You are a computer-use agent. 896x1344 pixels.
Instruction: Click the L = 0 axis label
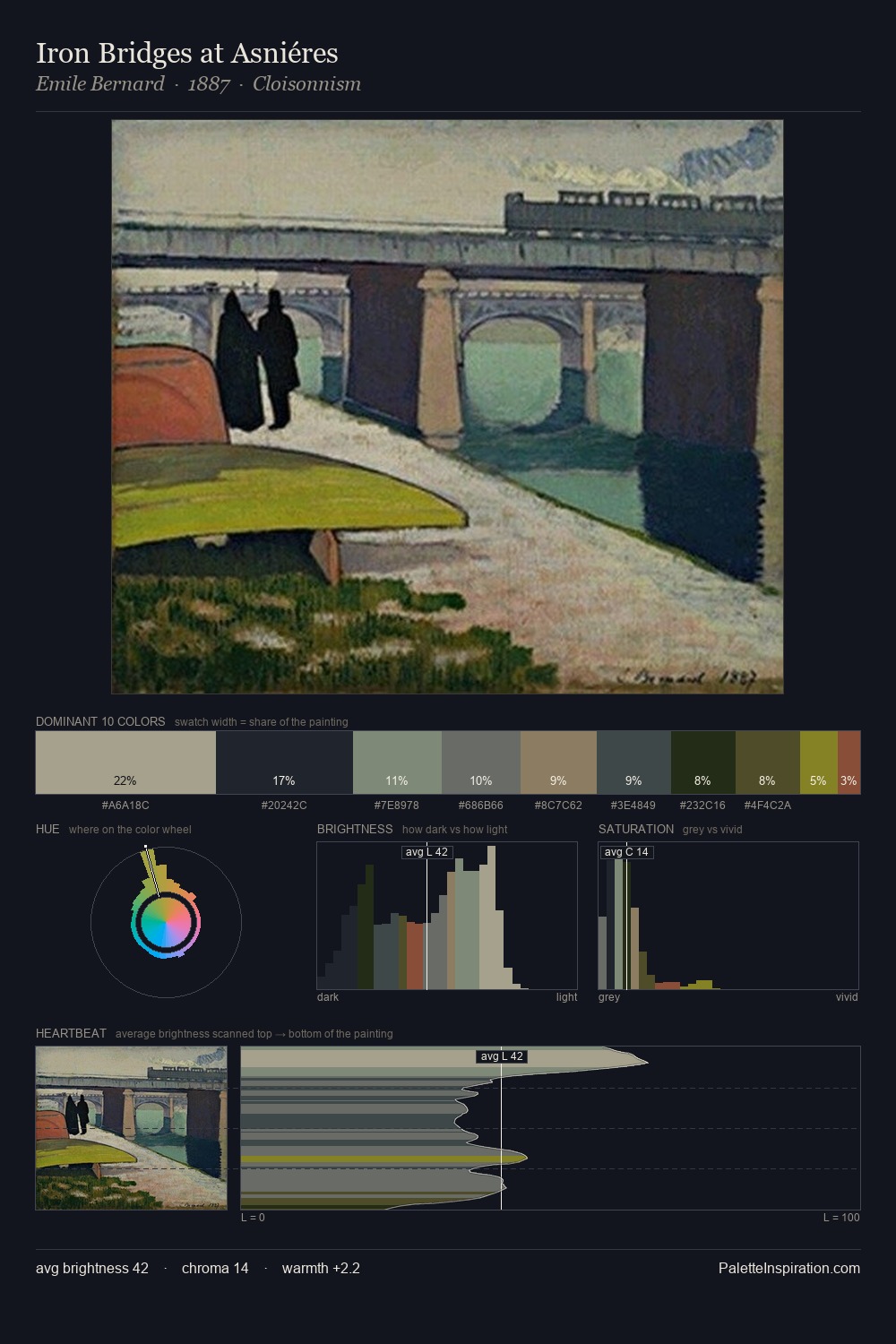[x=253, y=1218]
